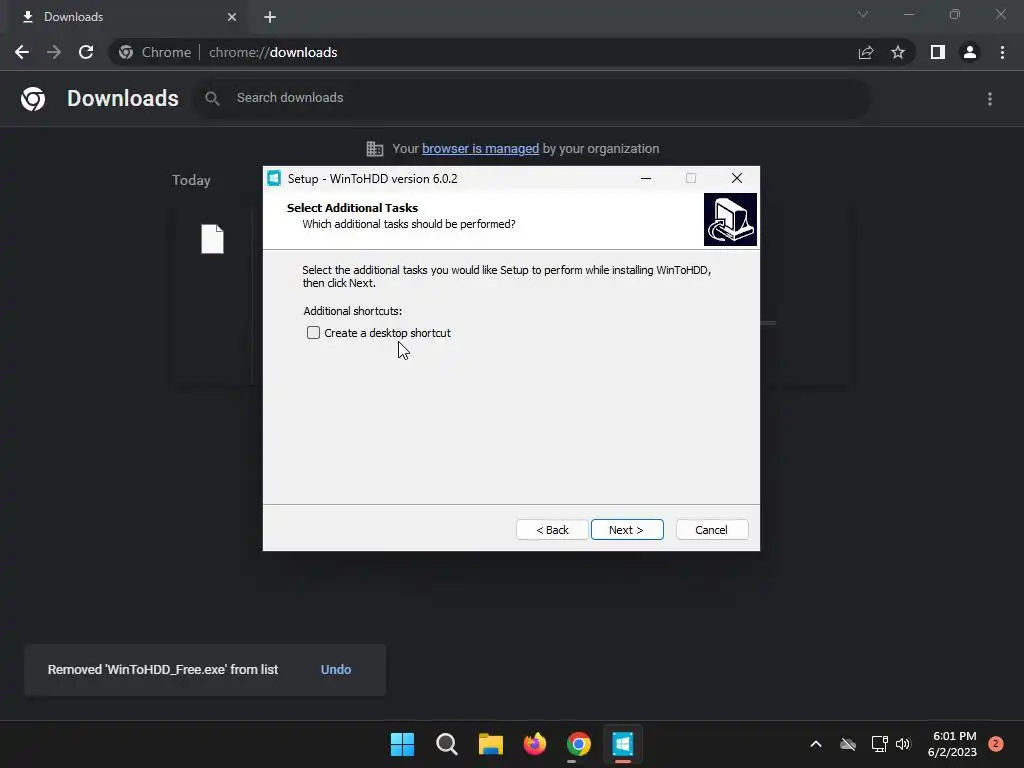Open Windows Start menu
This screenshot has width=1024, height=768.
point(402,744)
